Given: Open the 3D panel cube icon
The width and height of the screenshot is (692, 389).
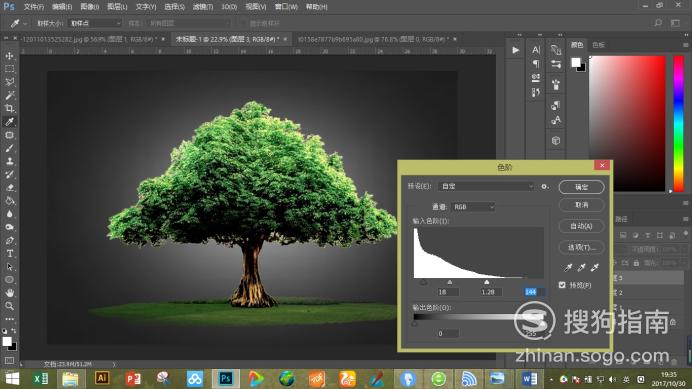Looking at the screenshot, I should (556, 140).
